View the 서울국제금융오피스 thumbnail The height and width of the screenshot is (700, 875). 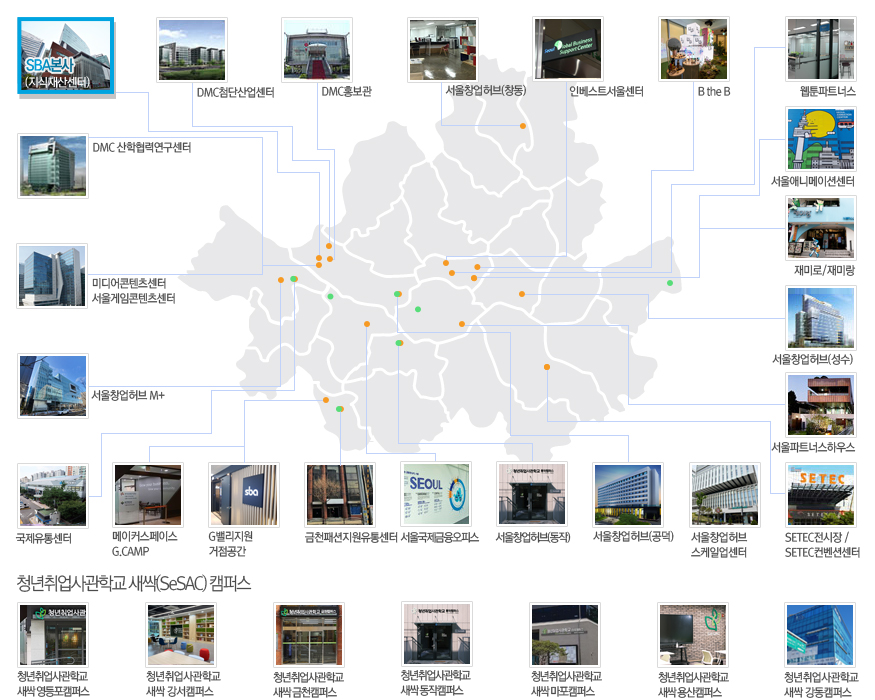click(436, 494)
